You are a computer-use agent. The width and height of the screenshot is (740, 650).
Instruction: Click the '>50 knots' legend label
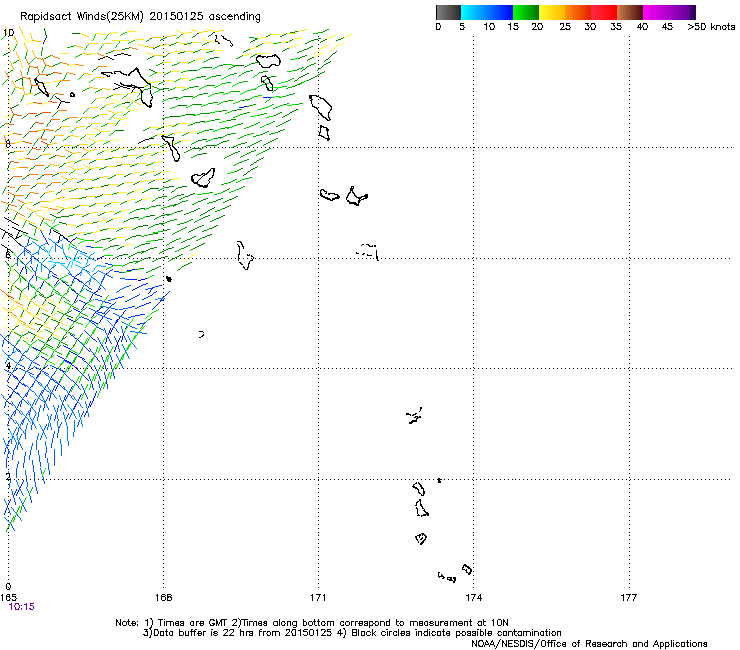pyautogui.click(x=711, y=27)
